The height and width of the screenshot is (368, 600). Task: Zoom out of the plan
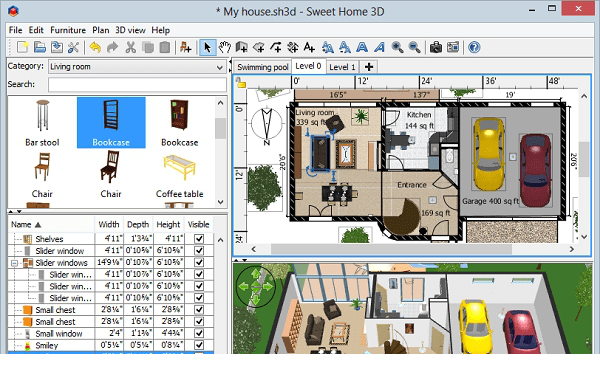click(x=414, y=47)
